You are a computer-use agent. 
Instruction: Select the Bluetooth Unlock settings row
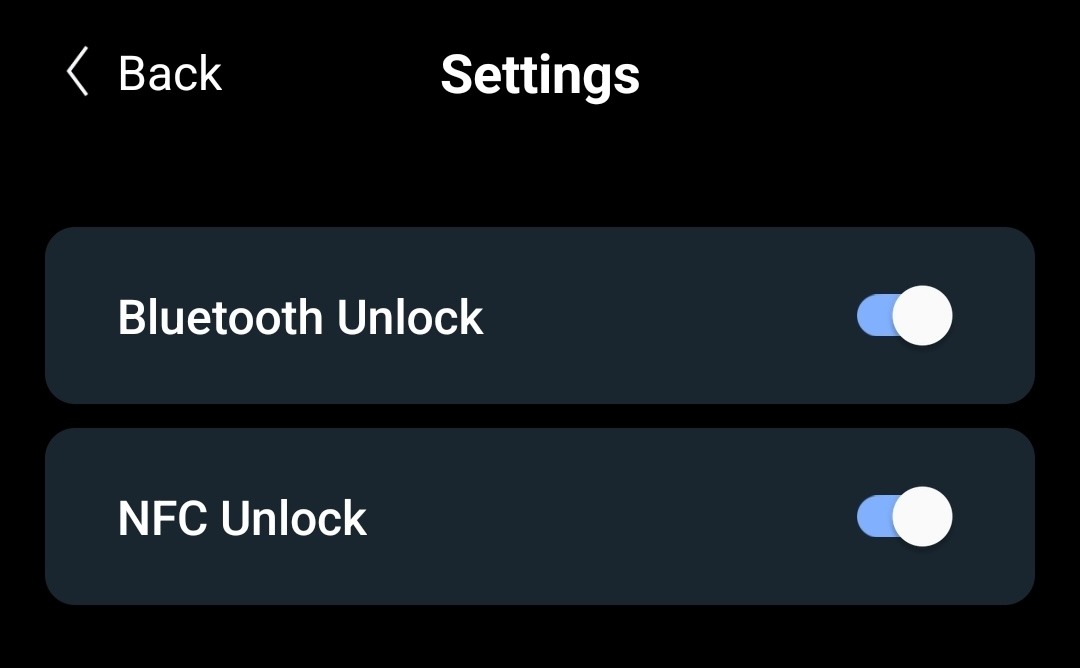click(x=540, y=316)
